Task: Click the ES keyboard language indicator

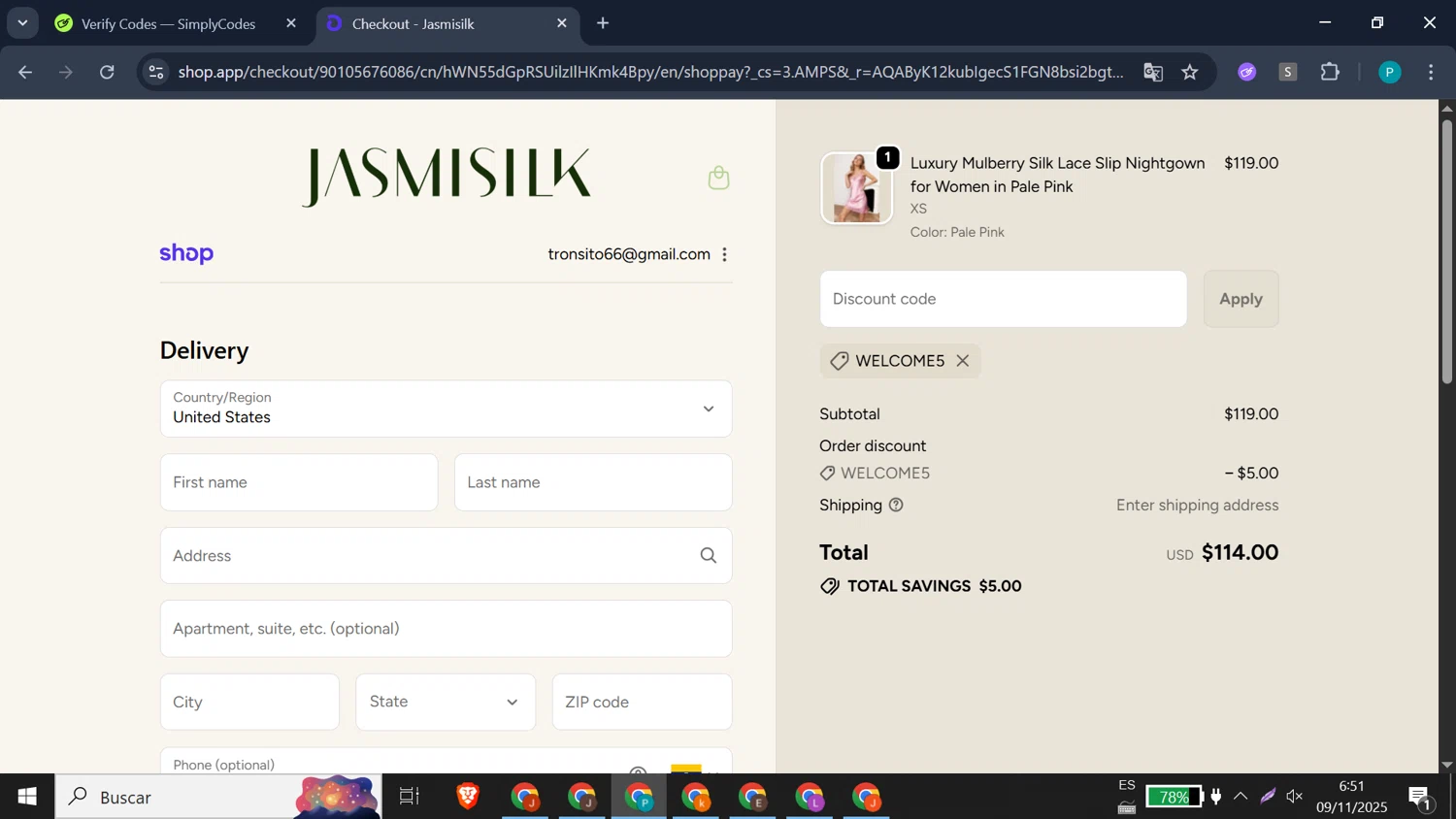Action: [x=1127, y=785]
